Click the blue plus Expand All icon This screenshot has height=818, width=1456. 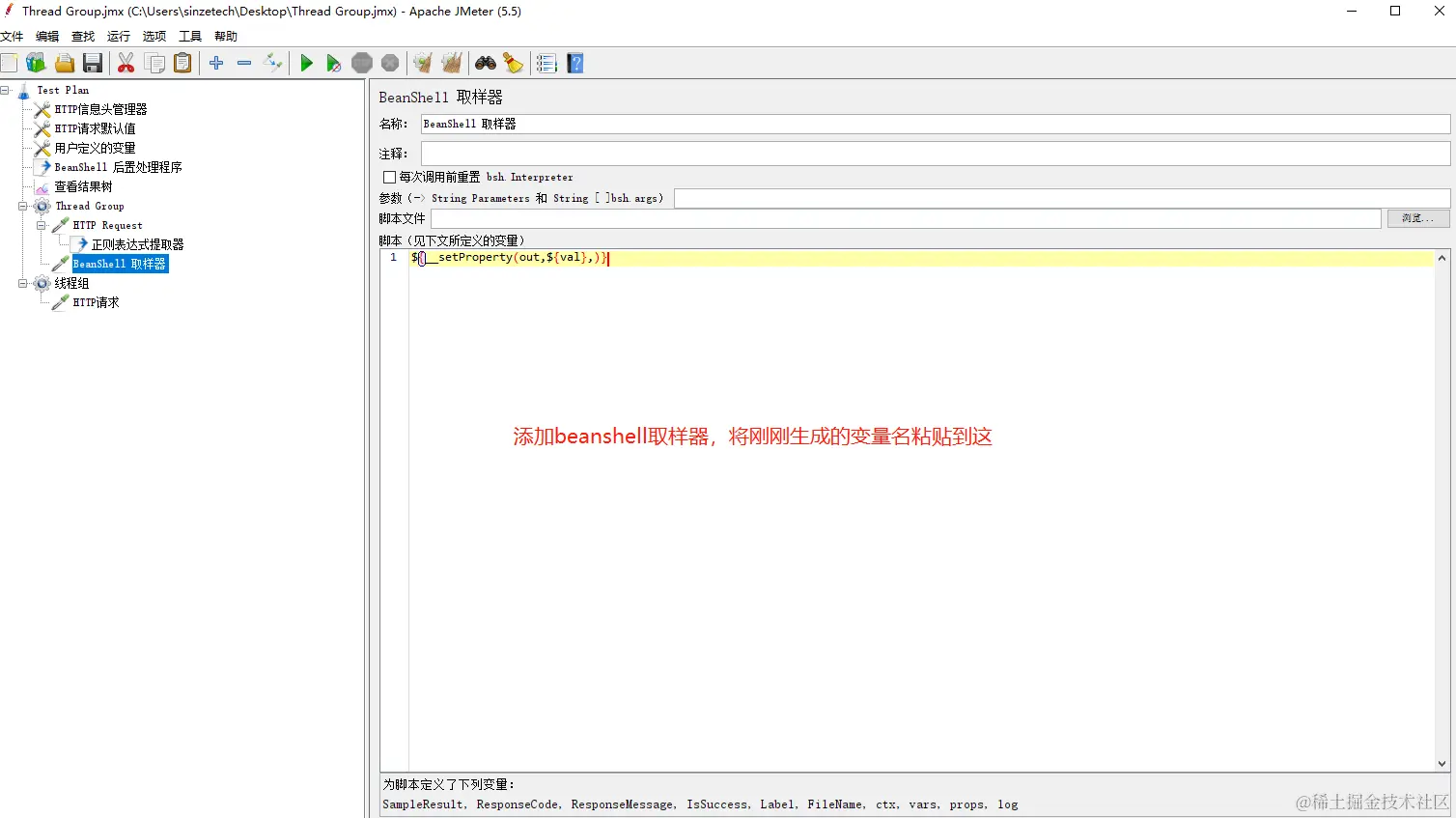(x=216, y=64)
